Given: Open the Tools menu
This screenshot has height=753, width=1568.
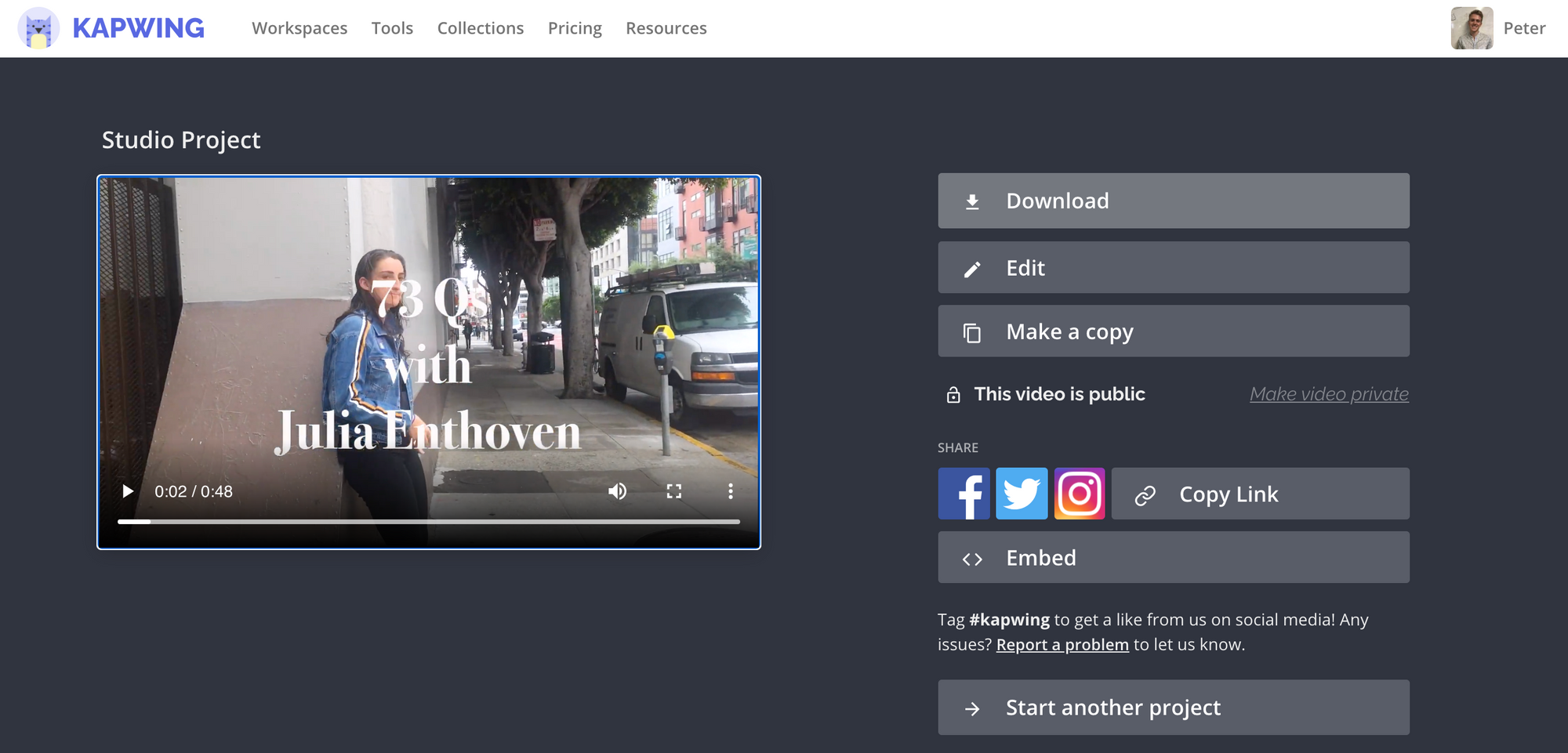Looking at the screenshot, I should 392,28.
